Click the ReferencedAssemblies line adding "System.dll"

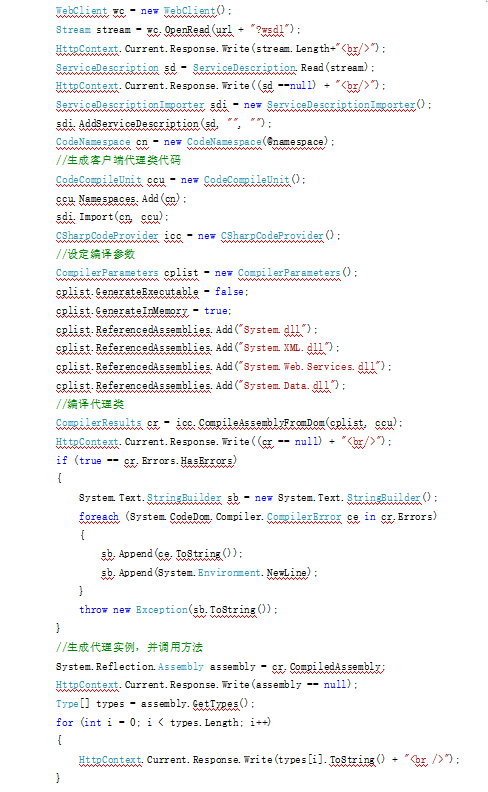(187, 329)
